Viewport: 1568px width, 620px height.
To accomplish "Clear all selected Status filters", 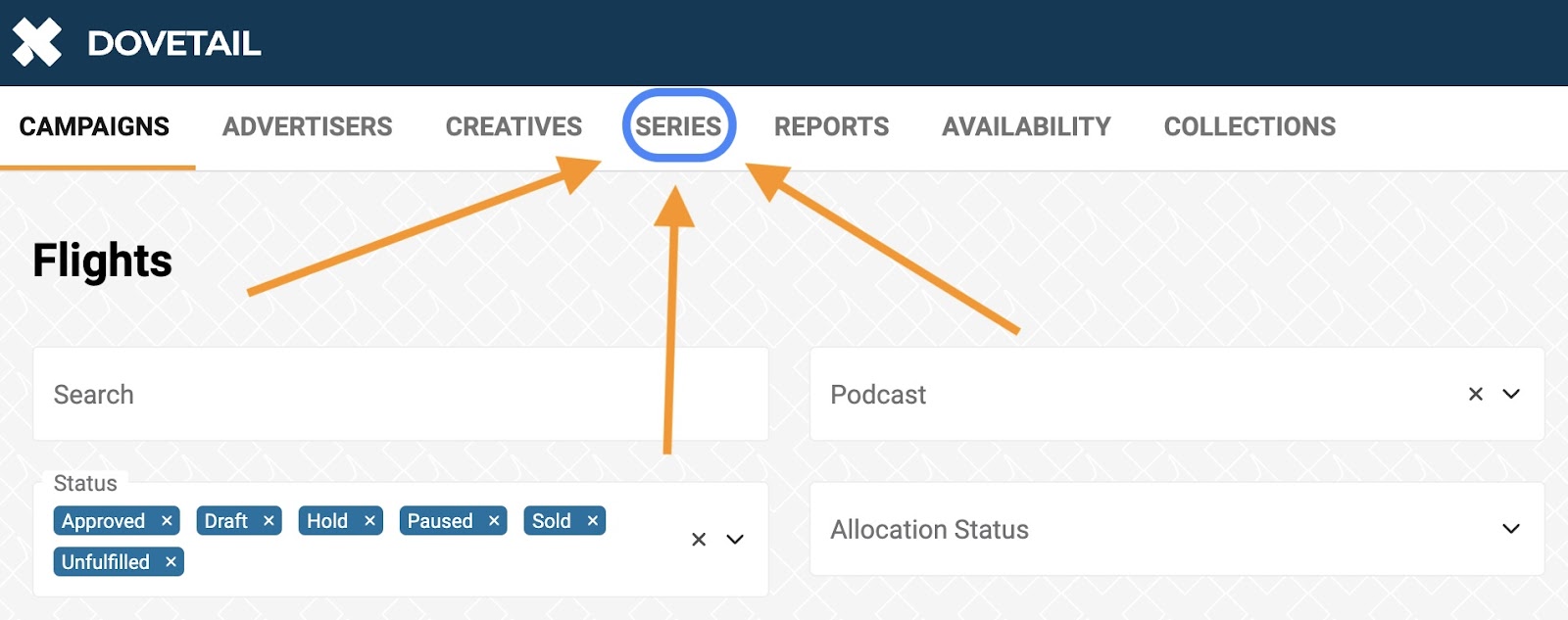I will click(699, 540).
